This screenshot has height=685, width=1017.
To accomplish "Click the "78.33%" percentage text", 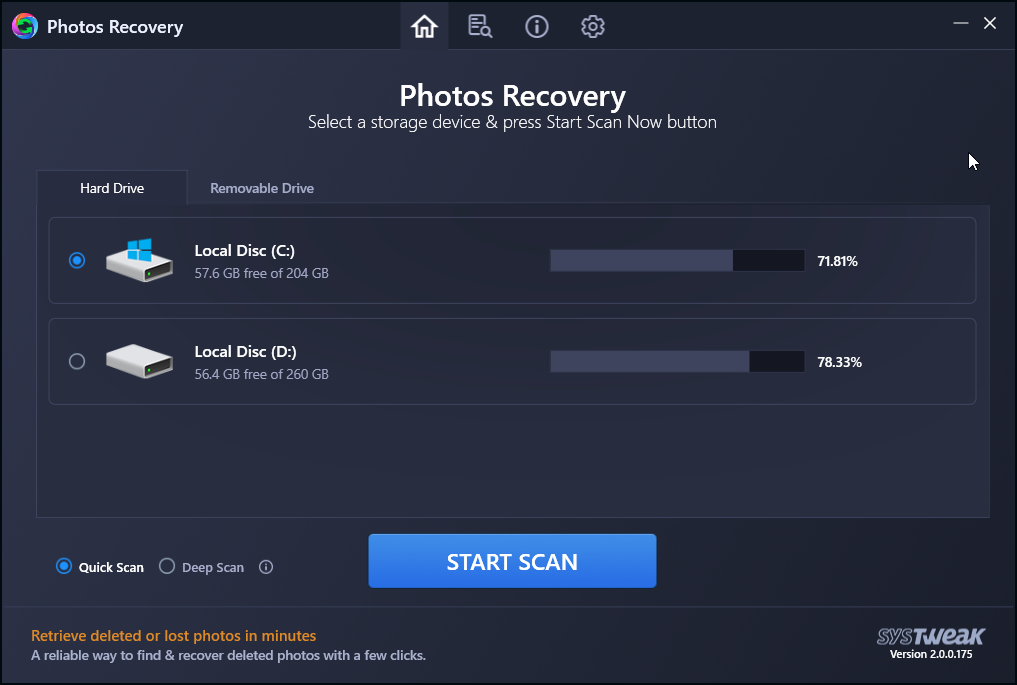I will coord(839,362).
